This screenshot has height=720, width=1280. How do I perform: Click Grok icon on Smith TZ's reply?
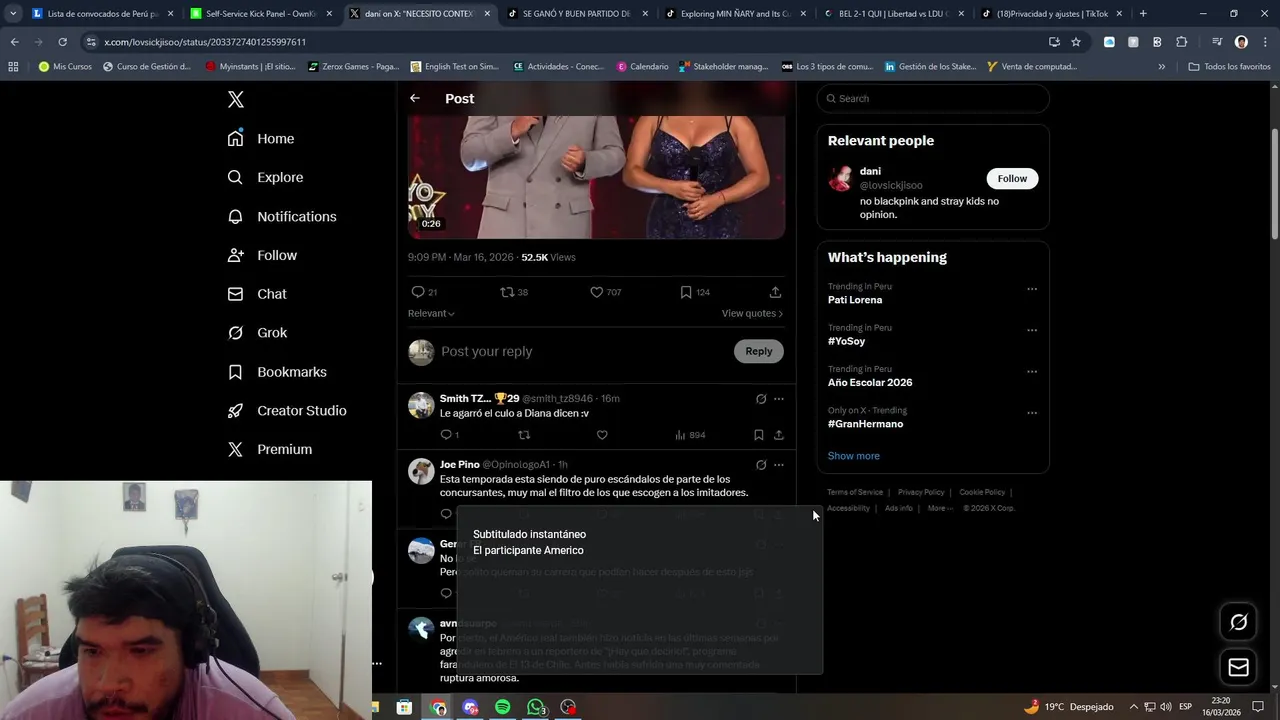(761, 399)
